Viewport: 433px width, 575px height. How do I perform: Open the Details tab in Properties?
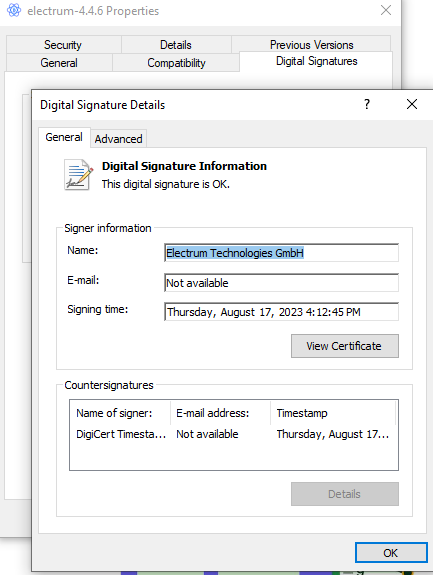coord(176,45)
